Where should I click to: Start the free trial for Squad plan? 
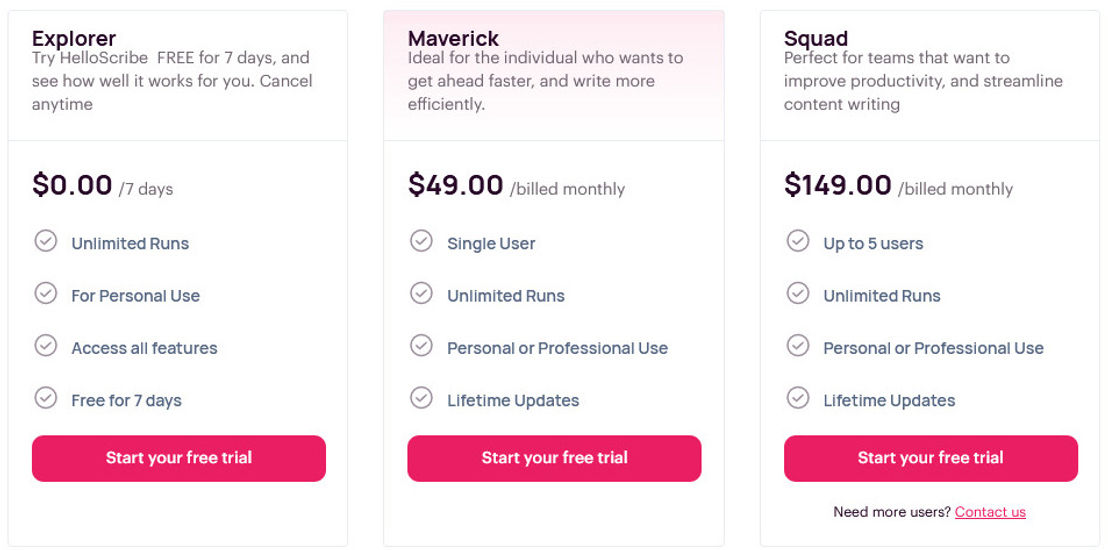[931, 458]
